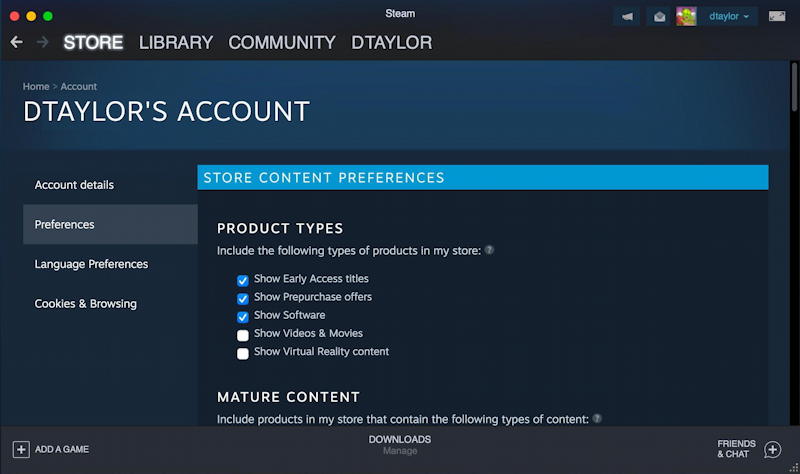Uncheck Show Early Access titles
This screenshot has height=474, width=800.
[x=243, y=280]
